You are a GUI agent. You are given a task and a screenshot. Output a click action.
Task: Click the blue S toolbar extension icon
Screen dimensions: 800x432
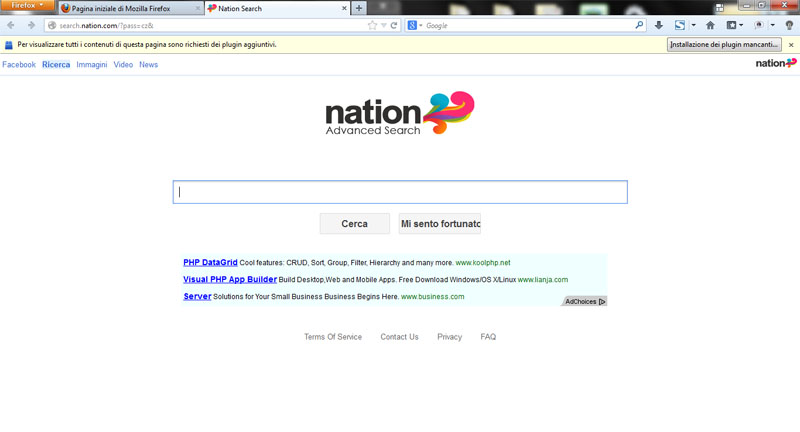[680, 25]
